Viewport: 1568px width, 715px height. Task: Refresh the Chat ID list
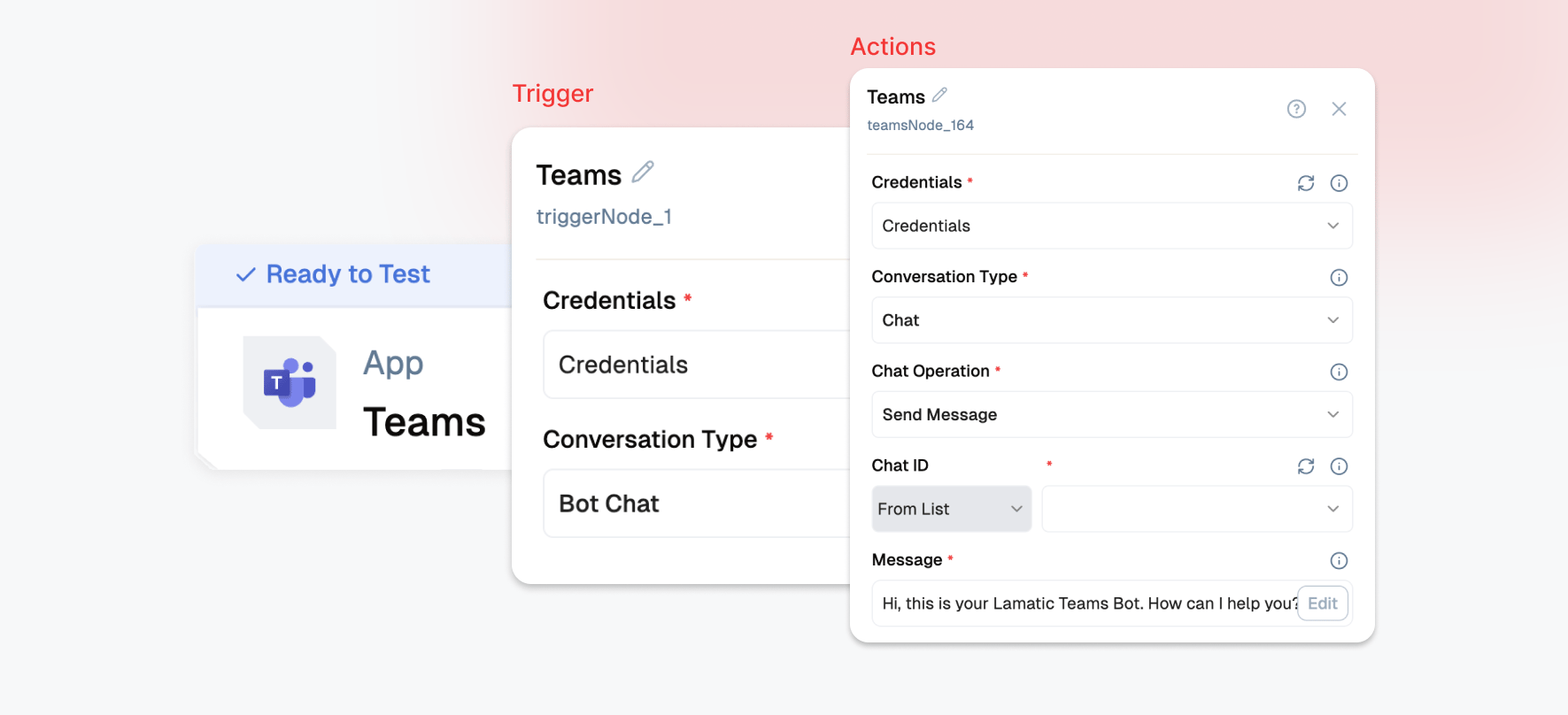click(1306, 466)
